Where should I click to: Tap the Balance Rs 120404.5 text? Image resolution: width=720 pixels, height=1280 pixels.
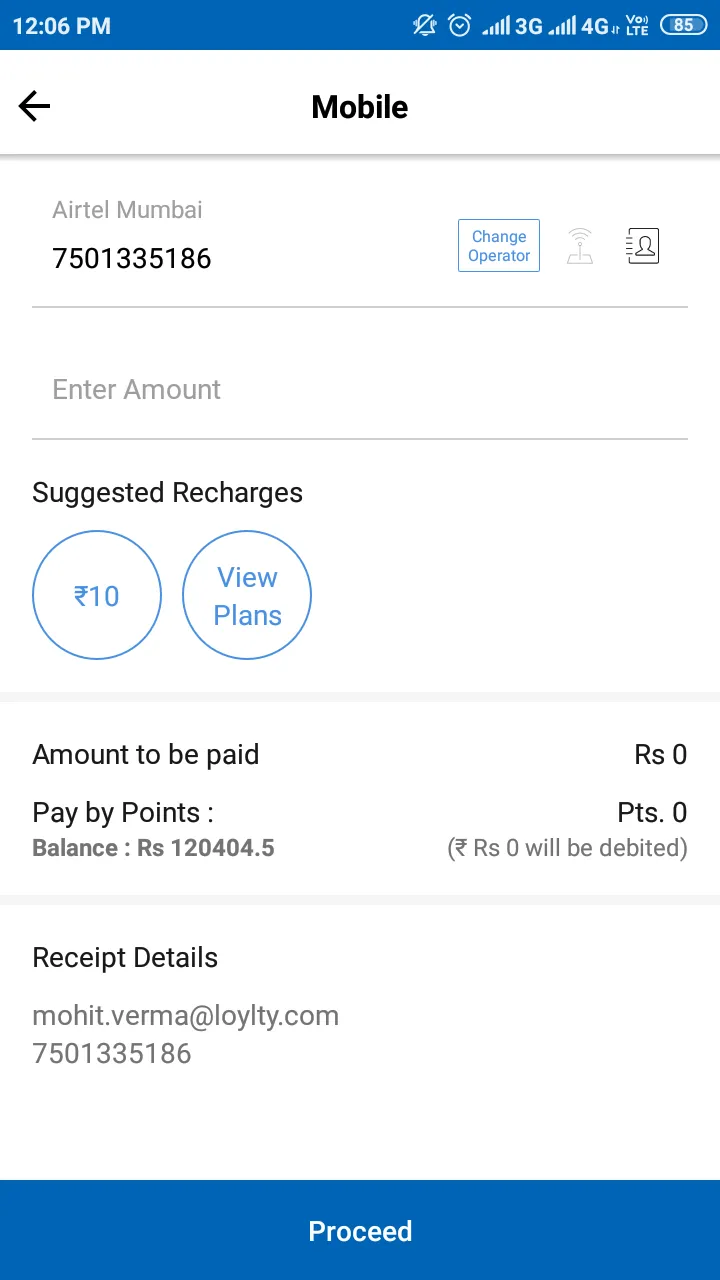point(153,848)
